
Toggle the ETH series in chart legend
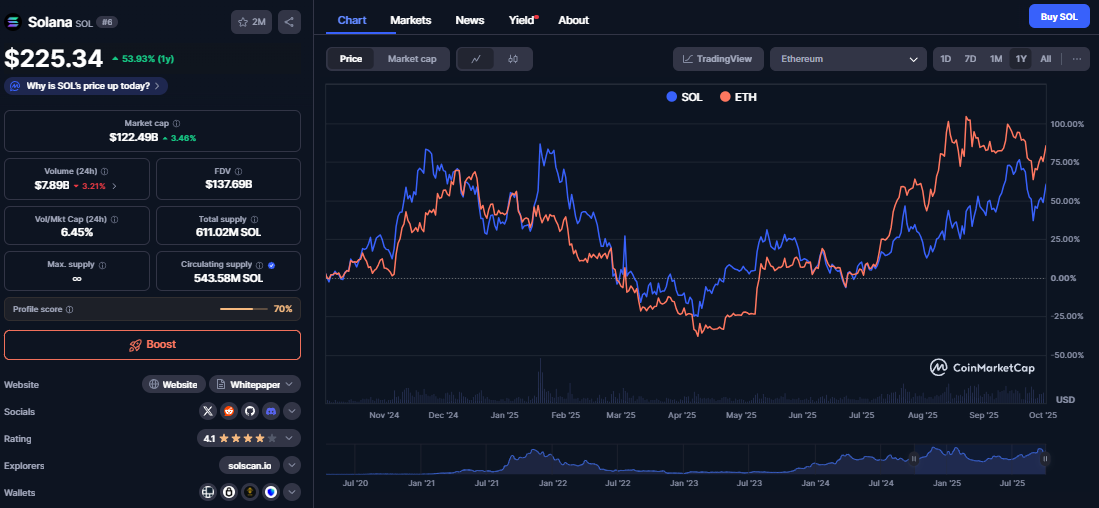(x=738, y=97)
